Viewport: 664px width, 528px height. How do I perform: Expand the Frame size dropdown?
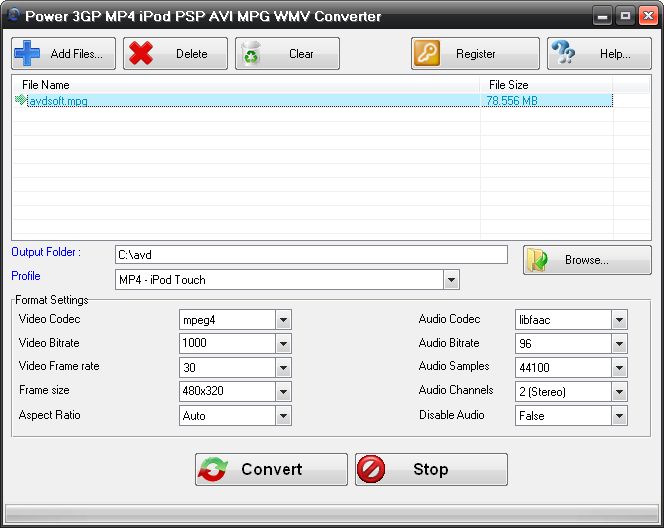click(x=283, y=391)
